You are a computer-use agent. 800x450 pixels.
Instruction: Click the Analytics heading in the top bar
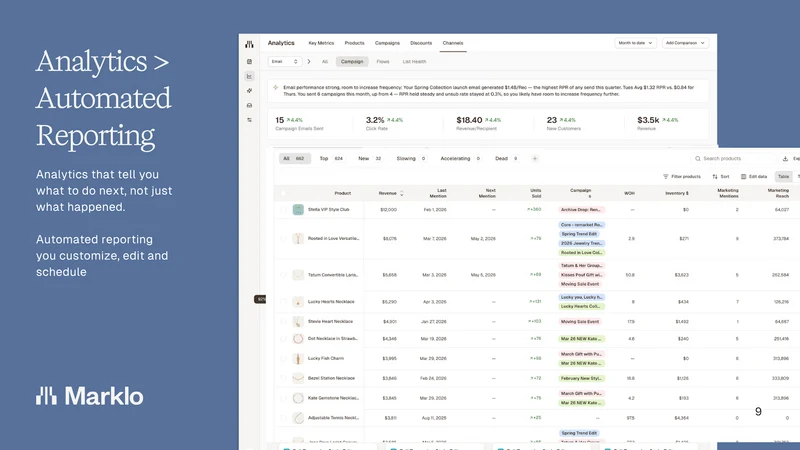pyautogui.click(x=281, y=43)
